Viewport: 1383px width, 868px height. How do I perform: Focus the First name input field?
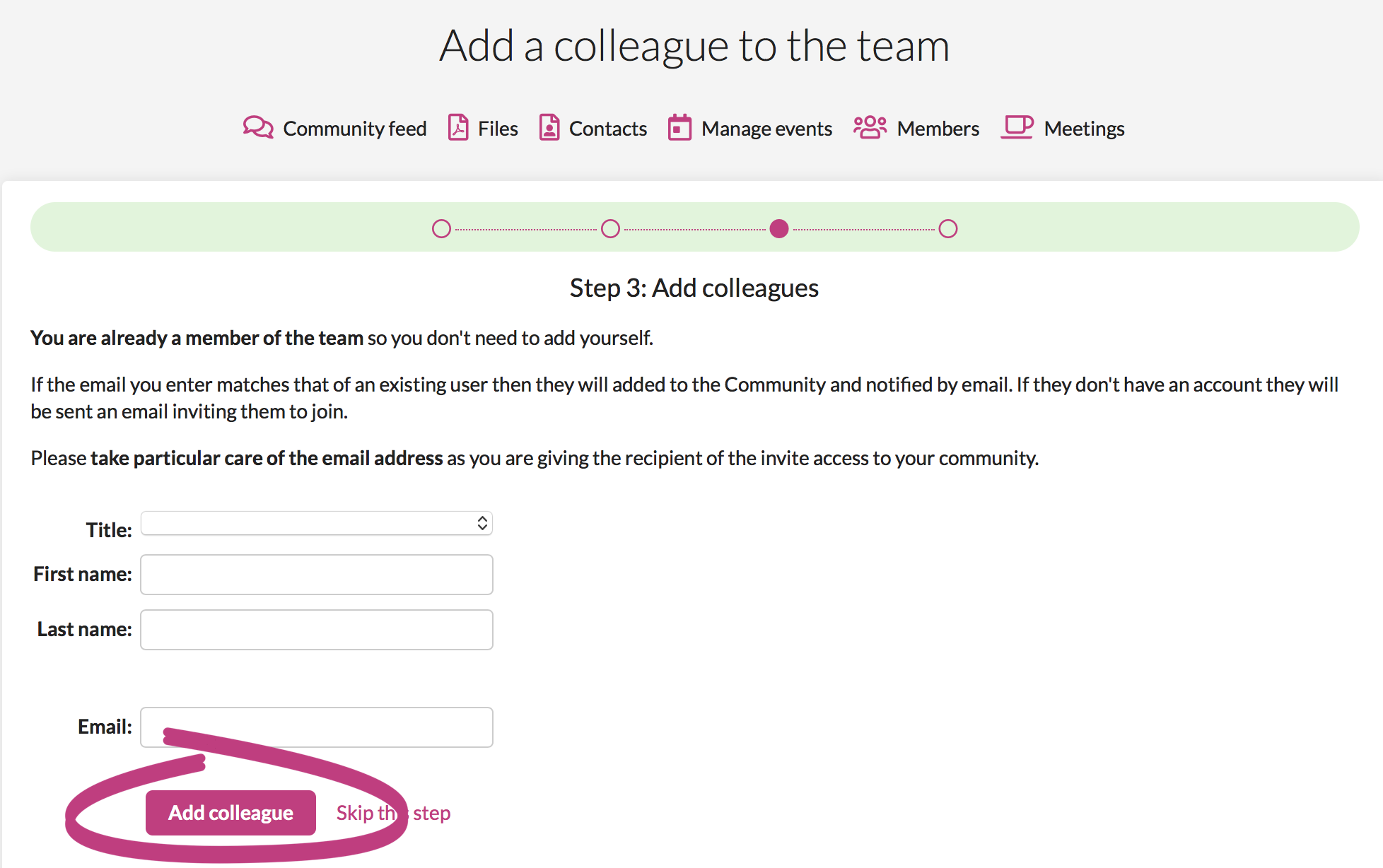(x=317, y=575)
